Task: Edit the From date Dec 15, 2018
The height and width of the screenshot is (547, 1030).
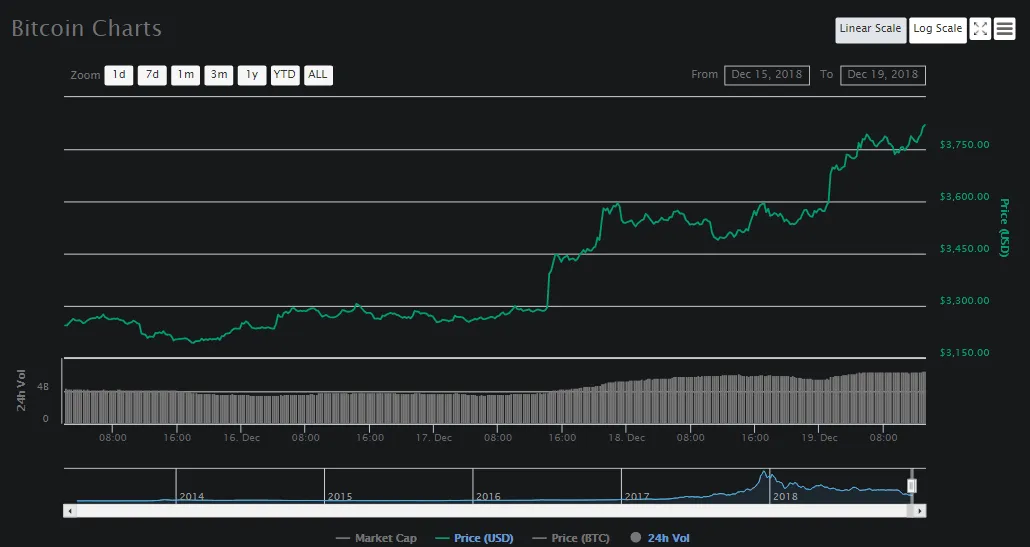Action: pyautogui.click(x=767, y=75)
